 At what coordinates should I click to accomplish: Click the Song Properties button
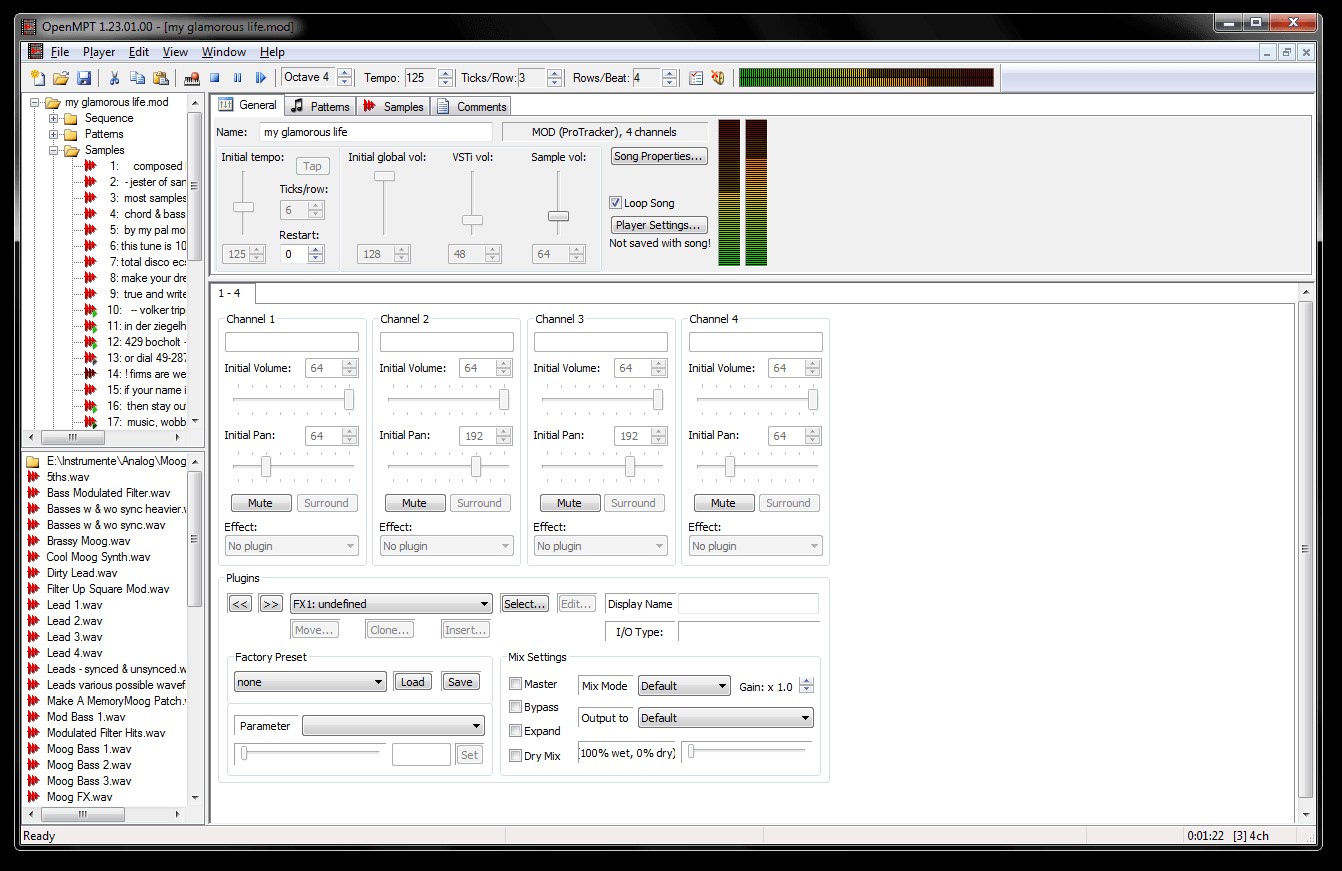pos(659,156)
